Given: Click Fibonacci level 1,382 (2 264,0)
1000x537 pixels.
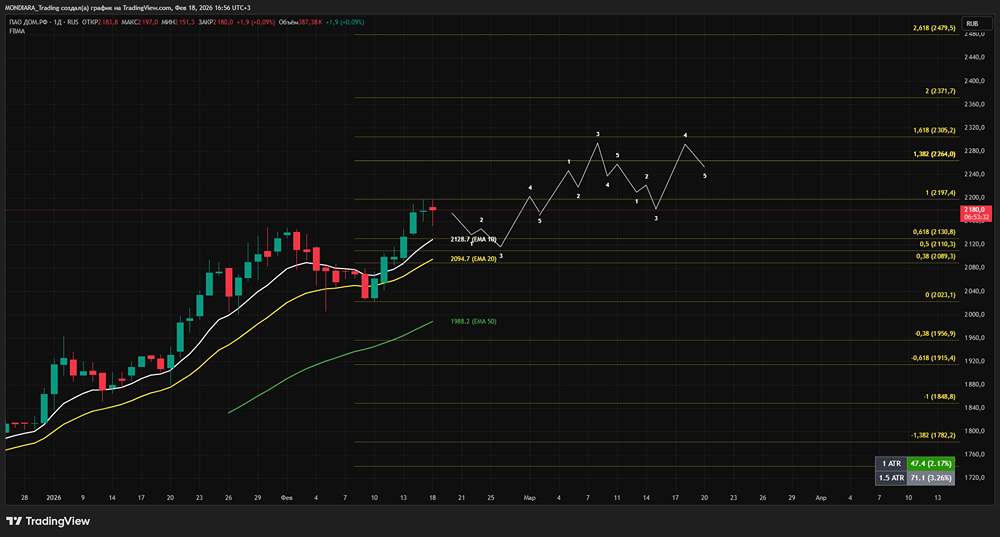Looking at the screenshot, I should click(934, 154).
